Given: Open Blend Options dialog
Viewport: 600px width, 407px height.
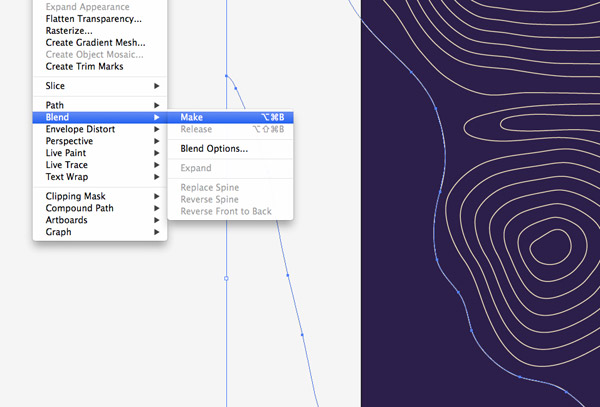Looking at the screenshot, I should pyautogui.click(x=214, y=148).
